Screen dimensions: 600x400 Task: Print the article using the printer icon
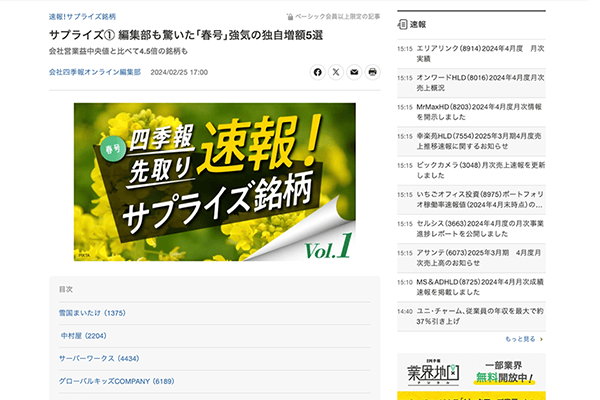[372, 72]
